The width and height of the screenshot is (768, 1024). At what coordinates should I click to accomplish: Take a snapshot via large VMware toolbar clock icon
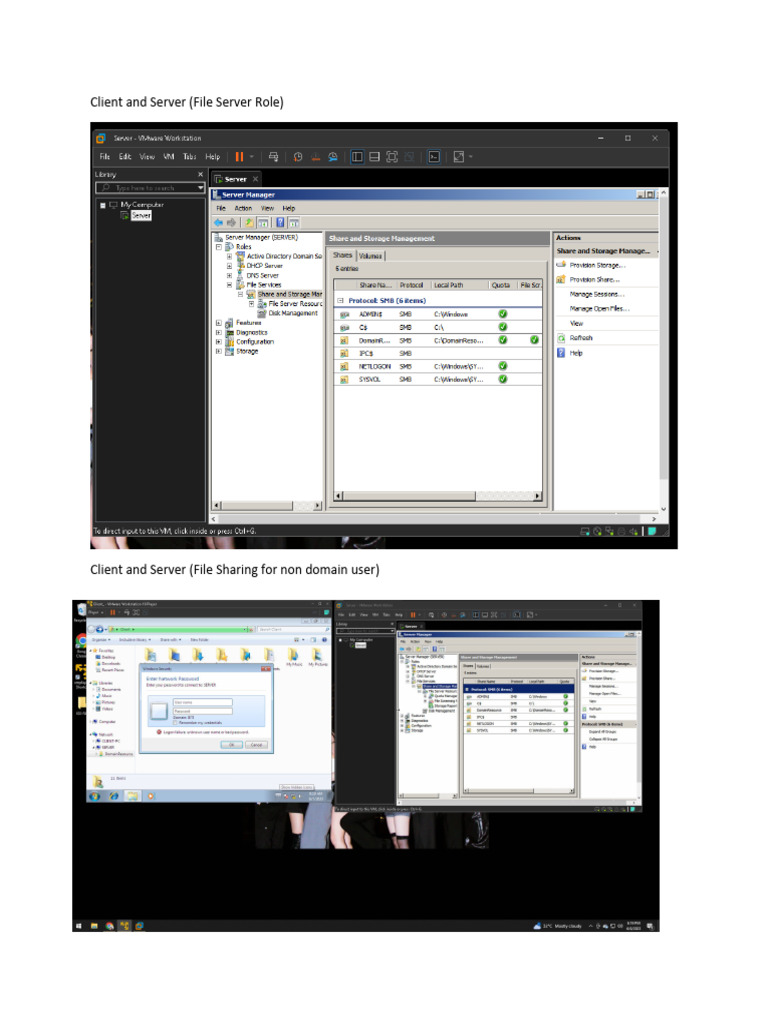point(298,157)
